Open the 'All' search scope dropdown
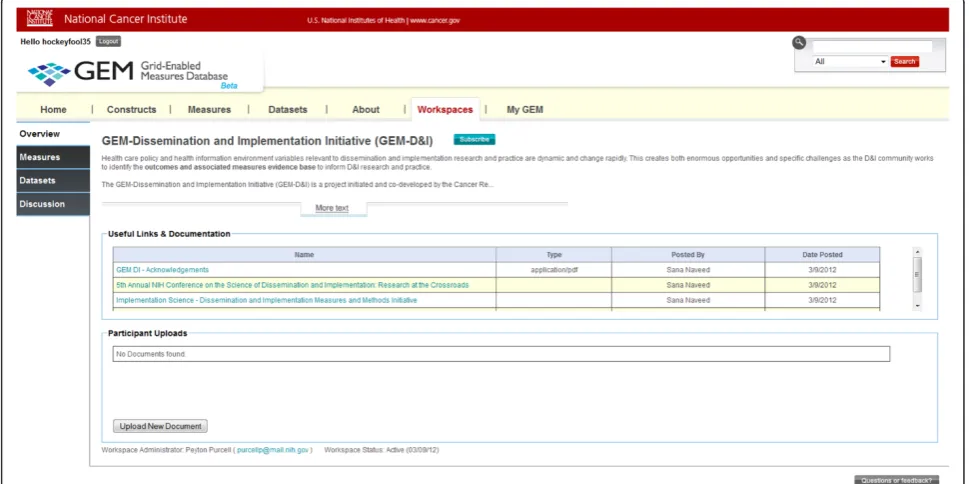969x484 pixels. pos(850,62)
